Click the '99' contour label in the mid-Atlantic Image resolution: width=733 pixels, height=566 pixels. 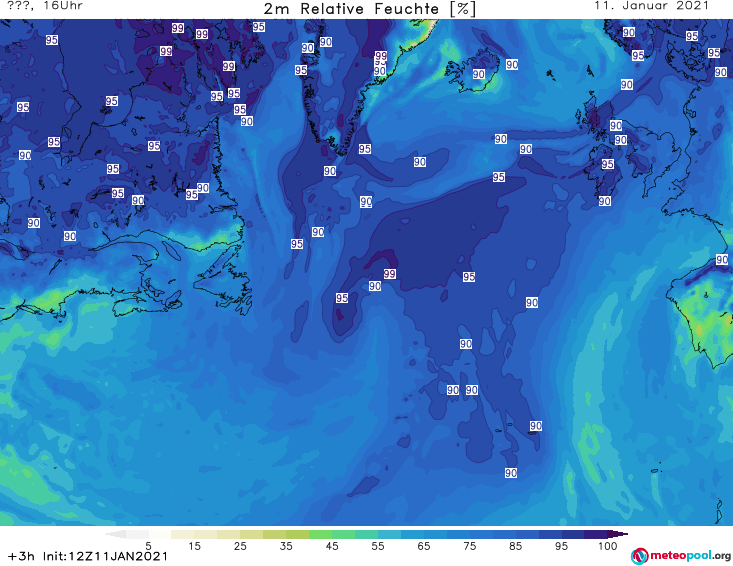point(389,273)
